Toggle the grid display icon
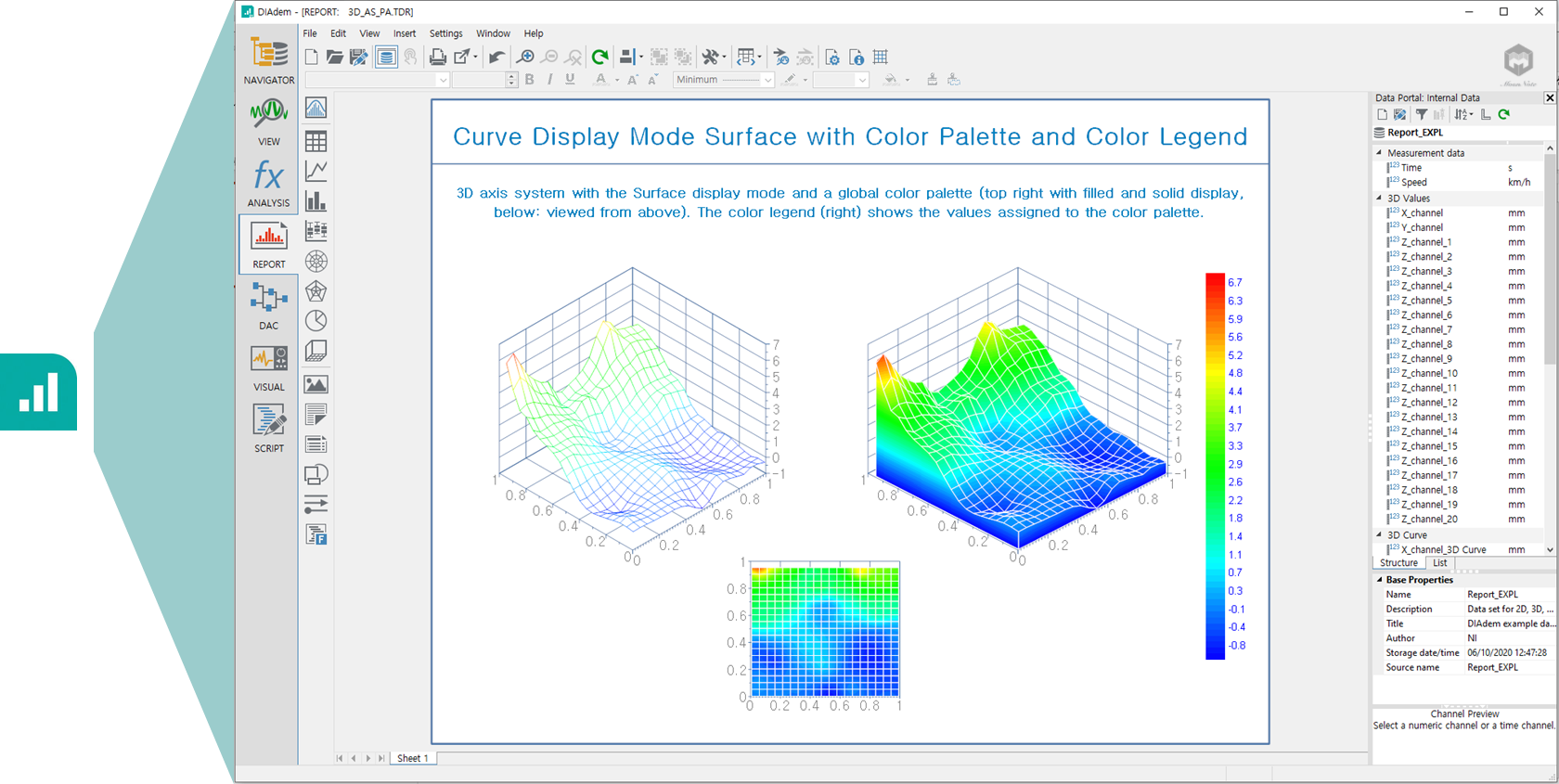The height and width of the screenshot is (784, 1559). pyautogui.click(x=881, y=58)
